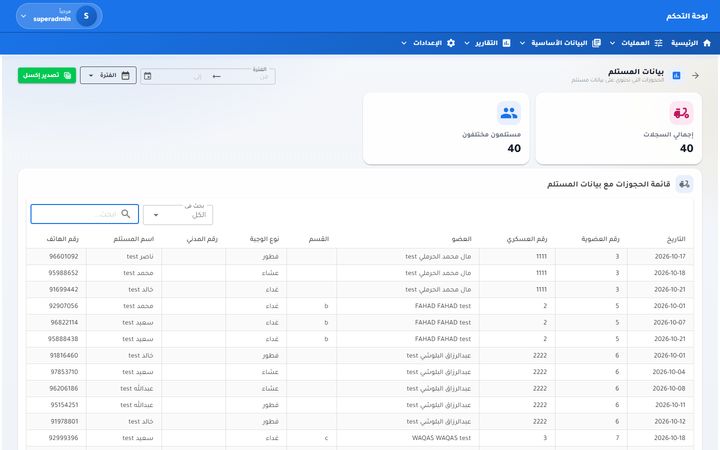Click the delivery icon beside قائمة الحجوزات heading
This screenshot has height=450, width=720.
(x=684, y=184)
